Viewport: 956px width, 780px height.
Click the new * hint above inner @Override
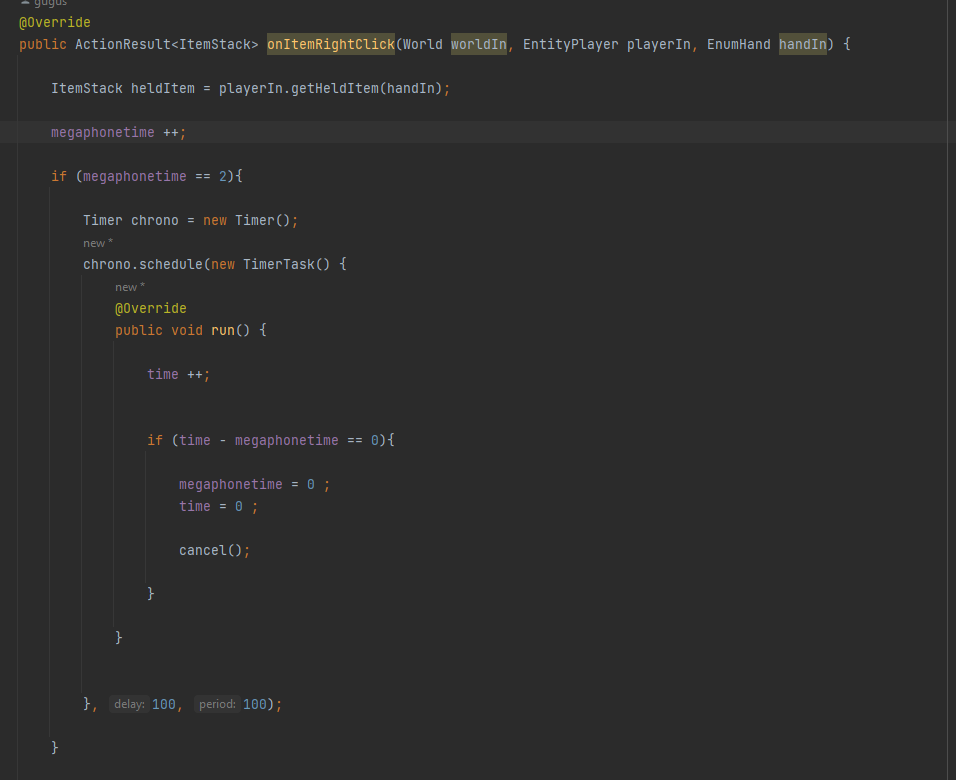pyautogui.click(x=129, y=287)
